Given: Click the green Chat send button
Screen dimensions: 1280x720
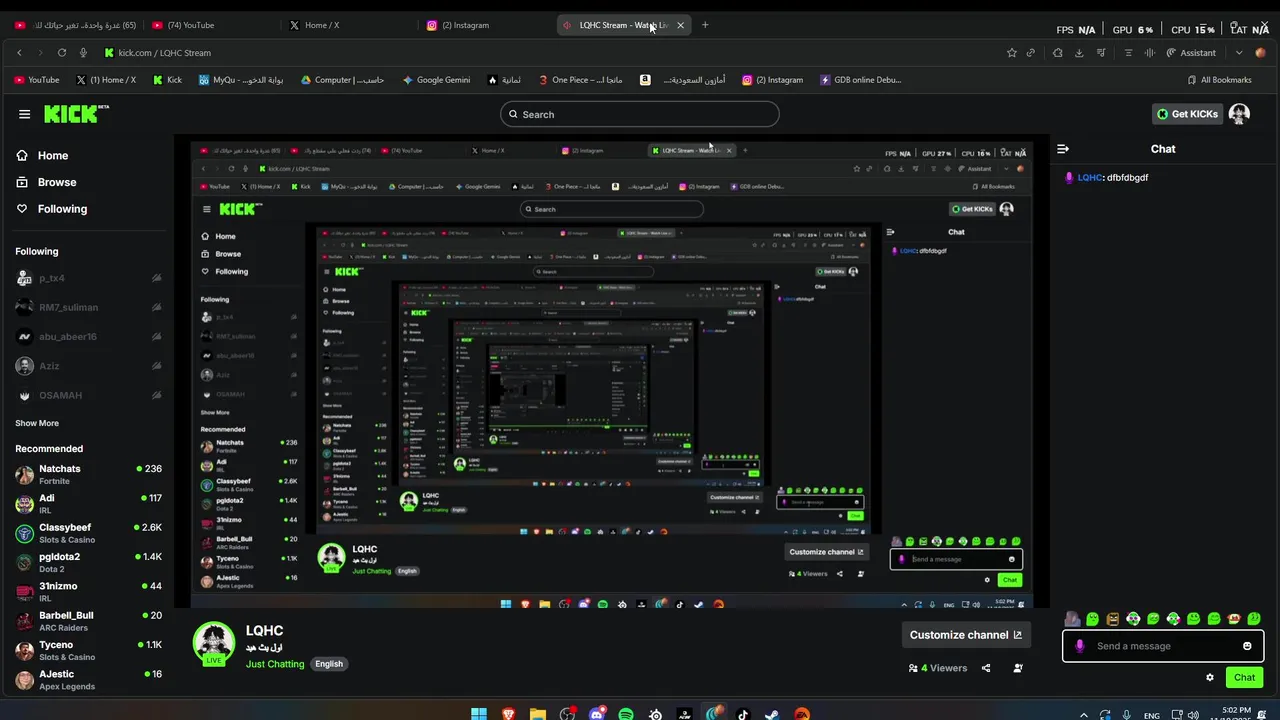Looking at the screenshot, I should pos(1244,677).
